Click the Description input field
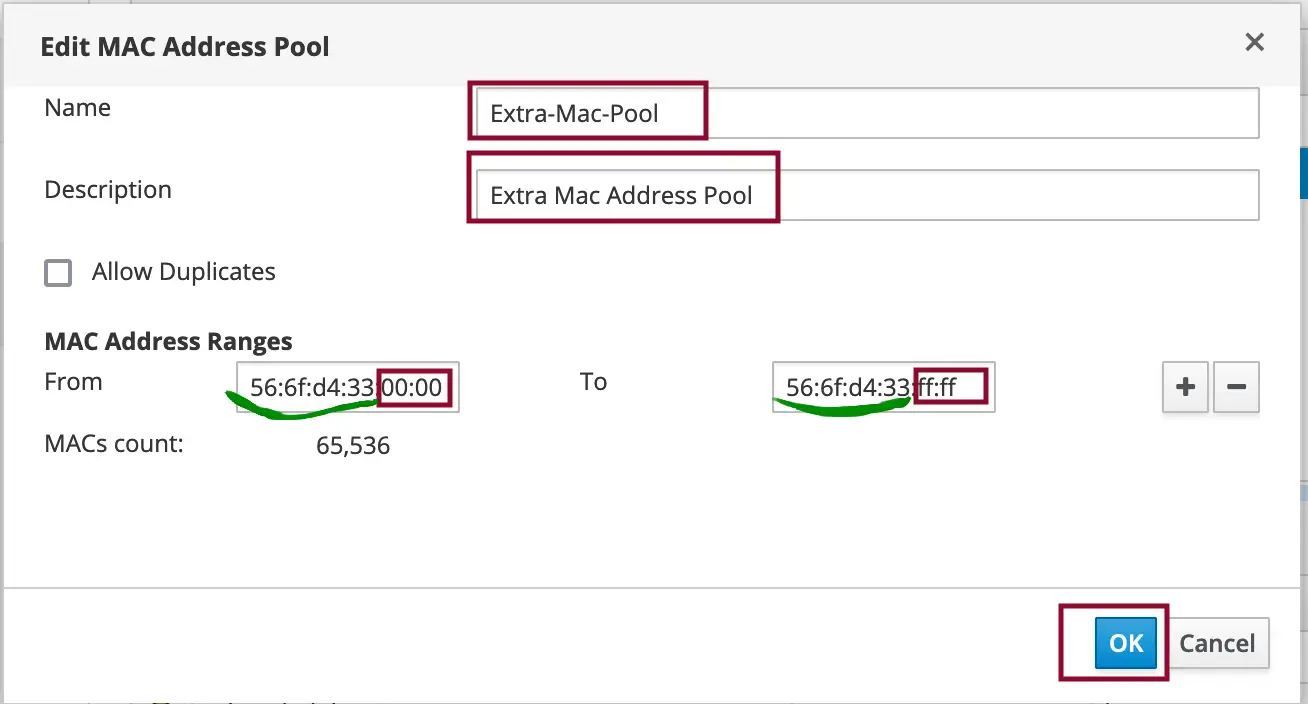1308x704 pixels. point(866,195)
